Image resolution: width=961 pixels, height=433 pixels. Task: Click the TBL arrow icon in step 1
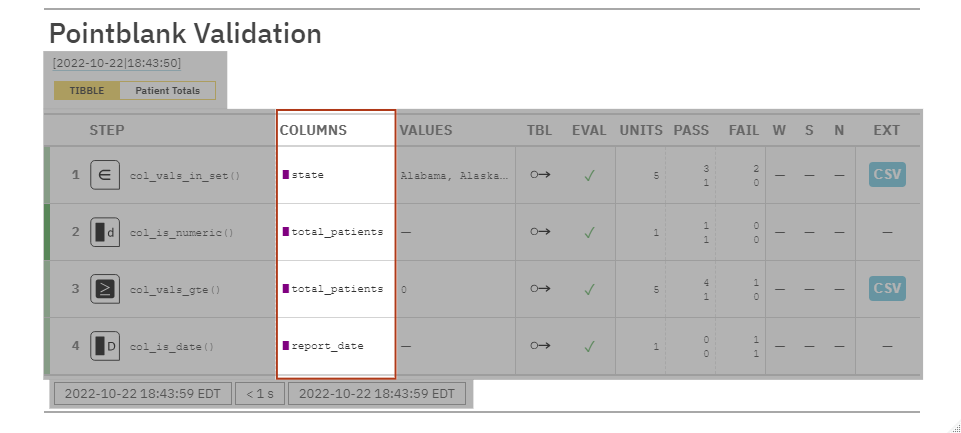pyautogui.click(x=540, y=175)
